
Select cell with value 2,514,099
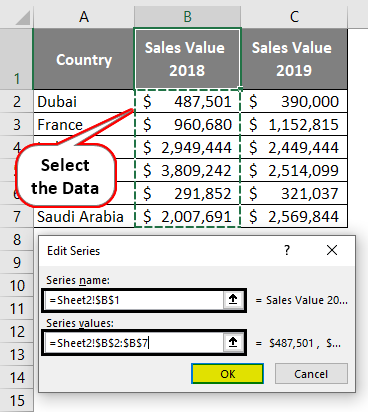(294, 170)
